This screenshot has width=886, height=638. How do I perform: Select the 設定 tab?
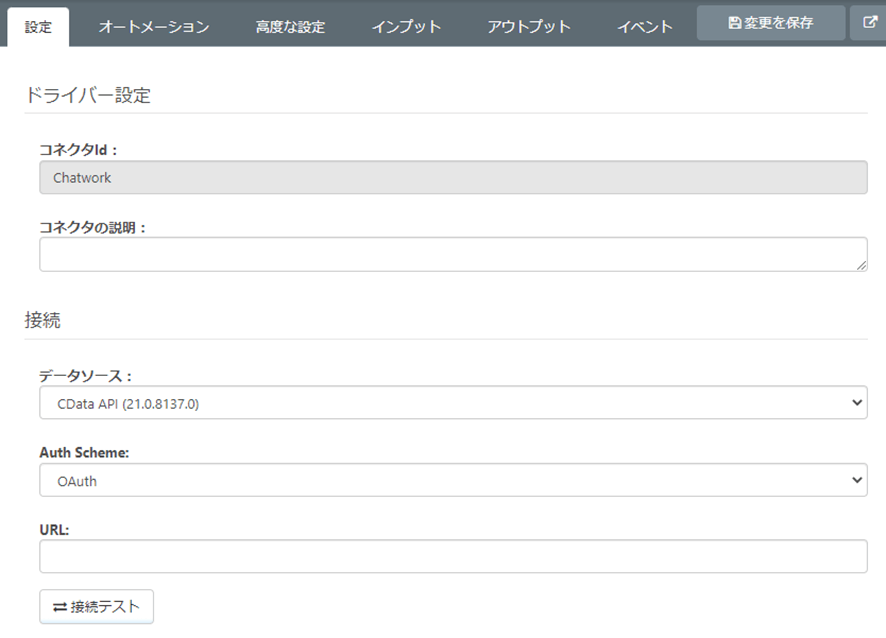38,27
